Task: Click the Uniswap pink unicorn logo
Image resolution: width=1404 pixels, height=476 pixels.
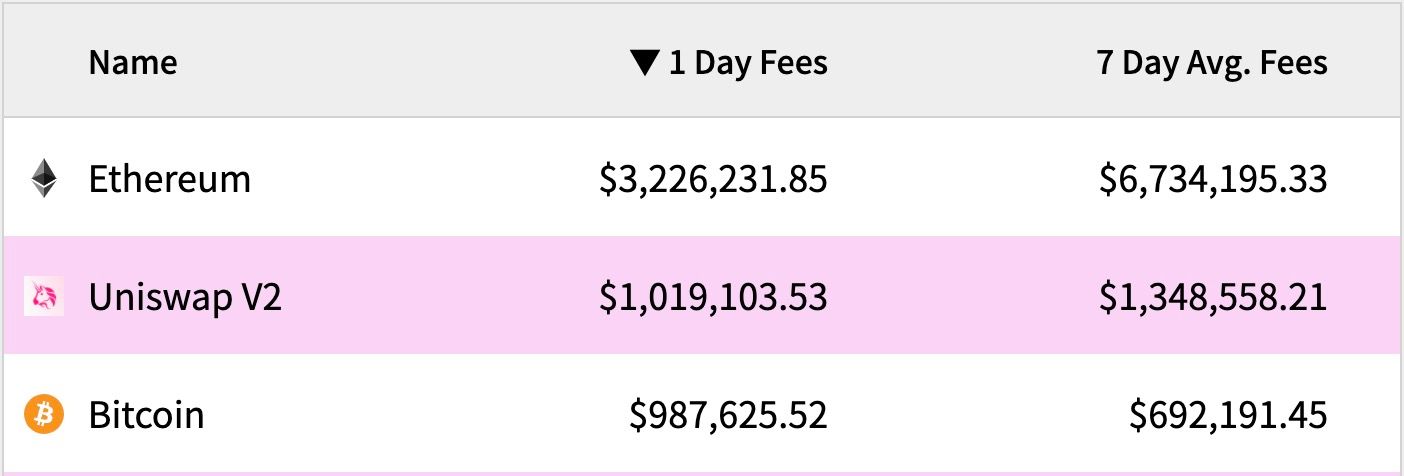Action: tap(44, 297)
